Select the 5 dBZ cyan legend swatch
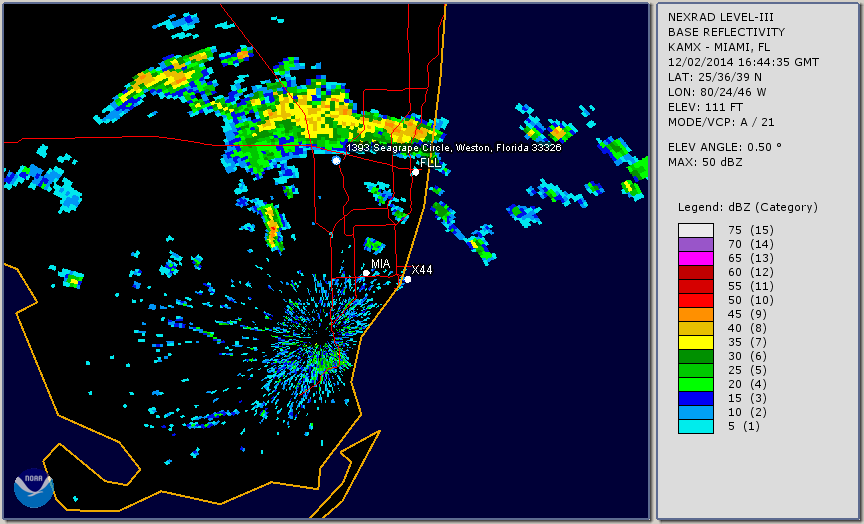Viewport: 864px width, 524px height. coord(696,426)
